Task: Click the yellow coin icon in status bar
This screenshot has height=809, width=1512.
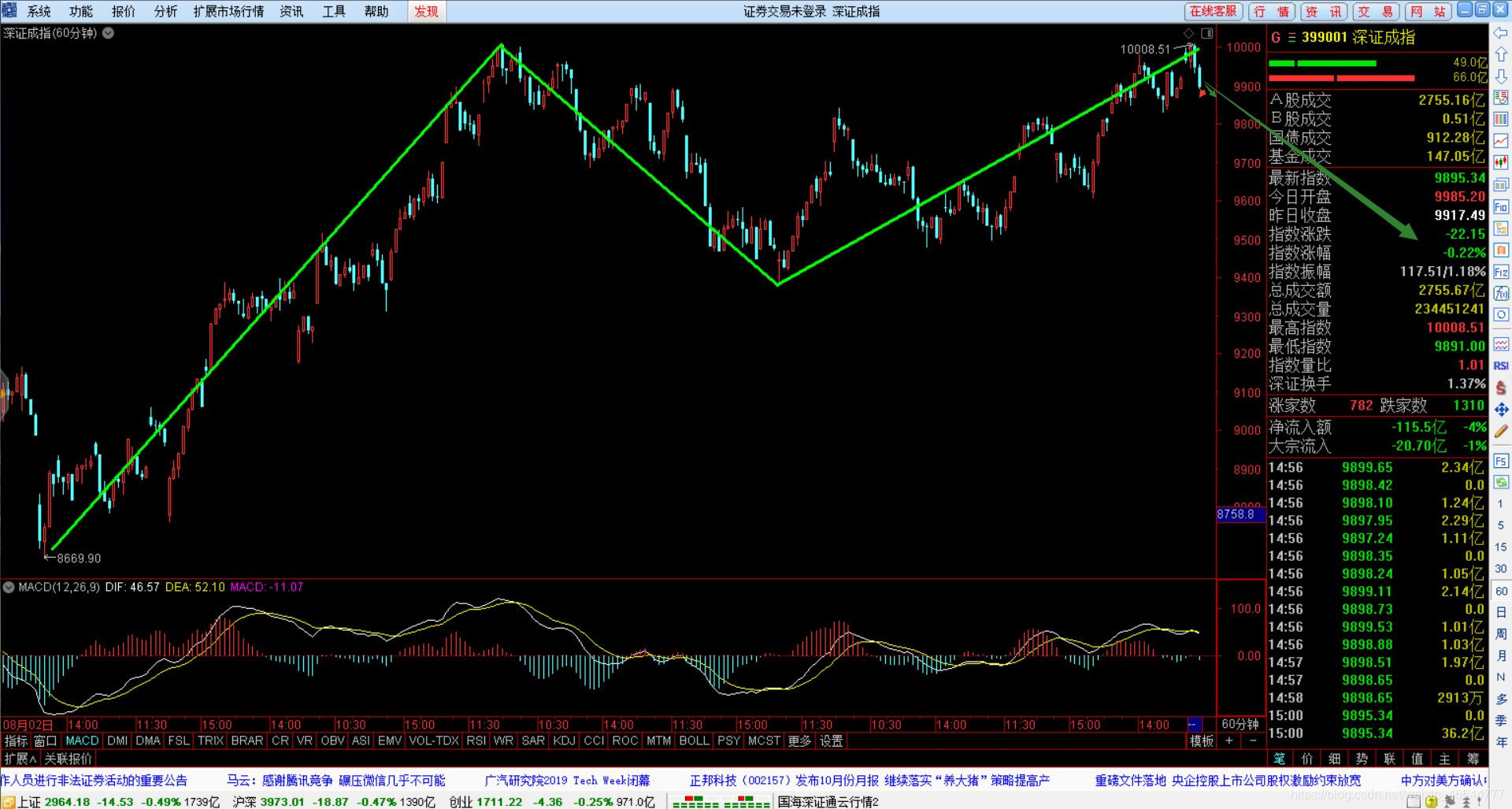Action: [x=1431, y=802]
